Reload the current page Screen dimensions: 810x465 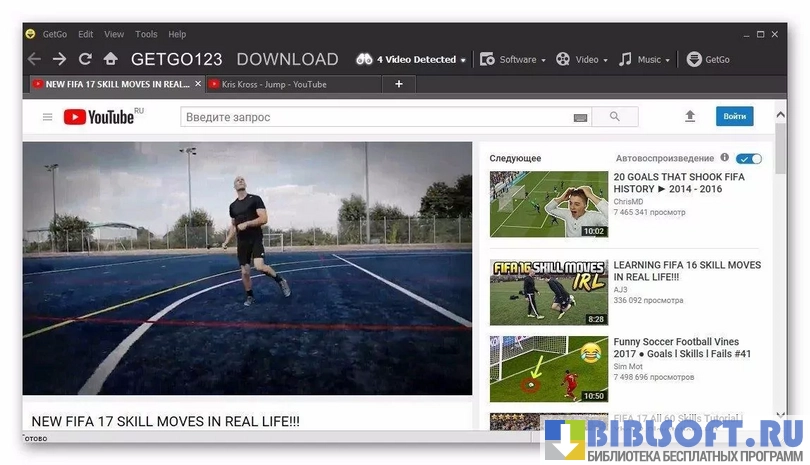(85, 60)
